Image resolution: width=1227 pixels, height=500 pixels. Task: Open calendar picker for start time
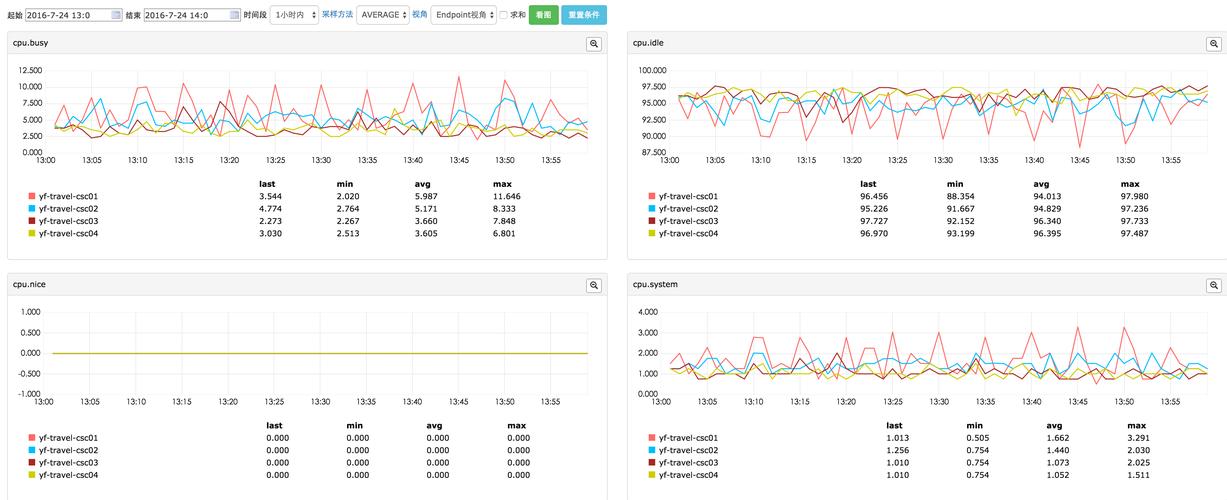coord(116,15)
